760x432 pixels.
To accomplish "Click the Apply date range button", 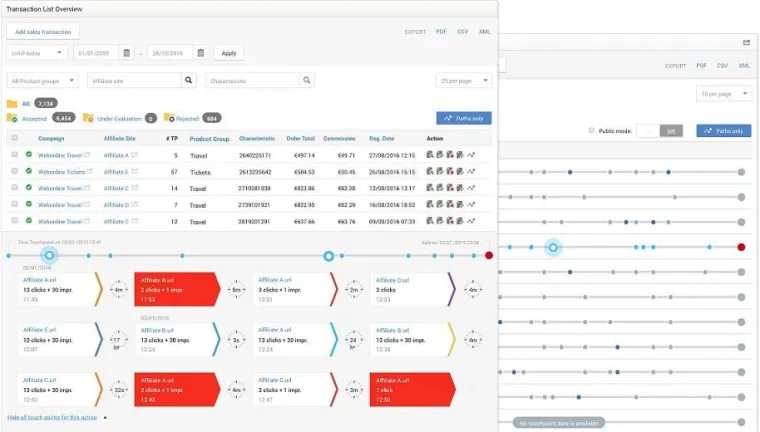I will click(x=229, y=53).
